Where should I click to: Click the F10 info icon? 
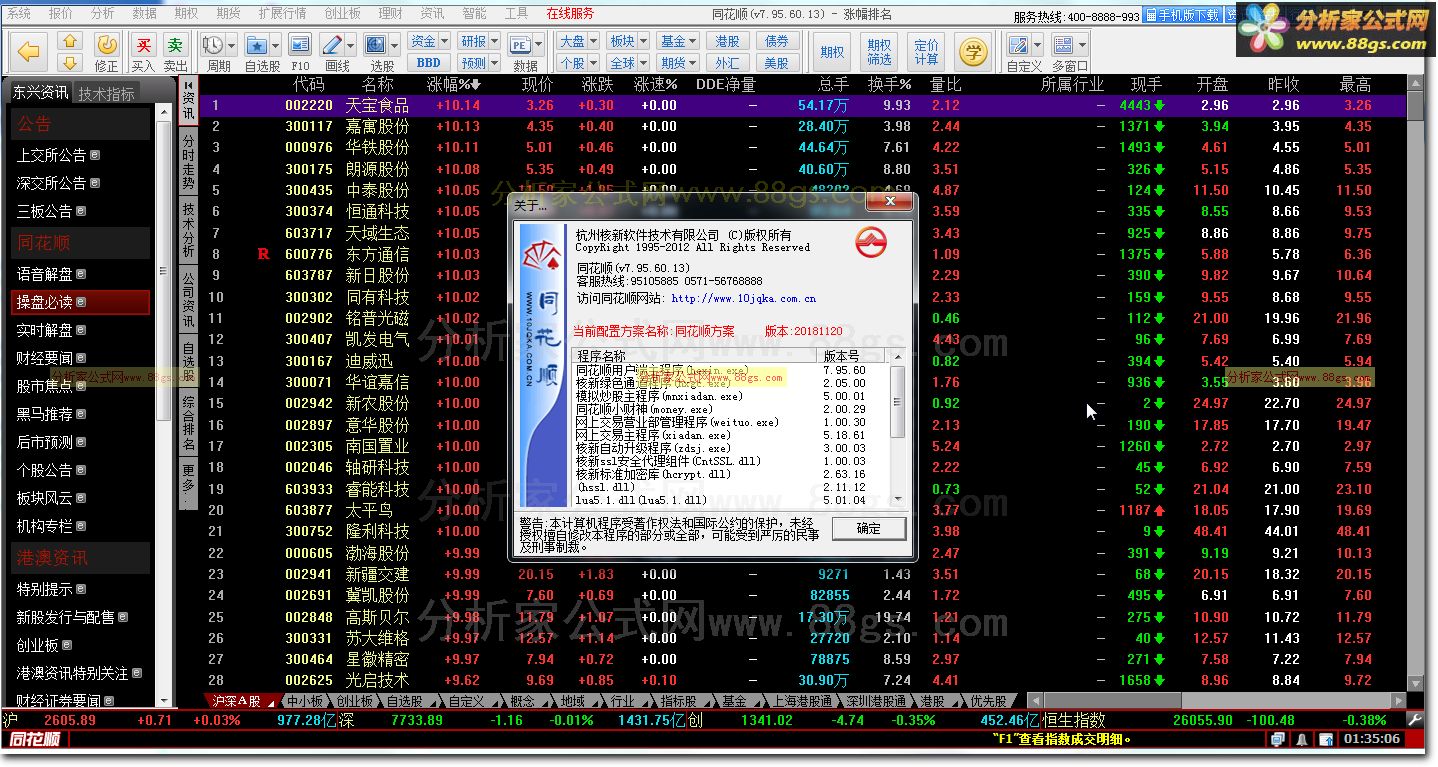pos(299,45)
